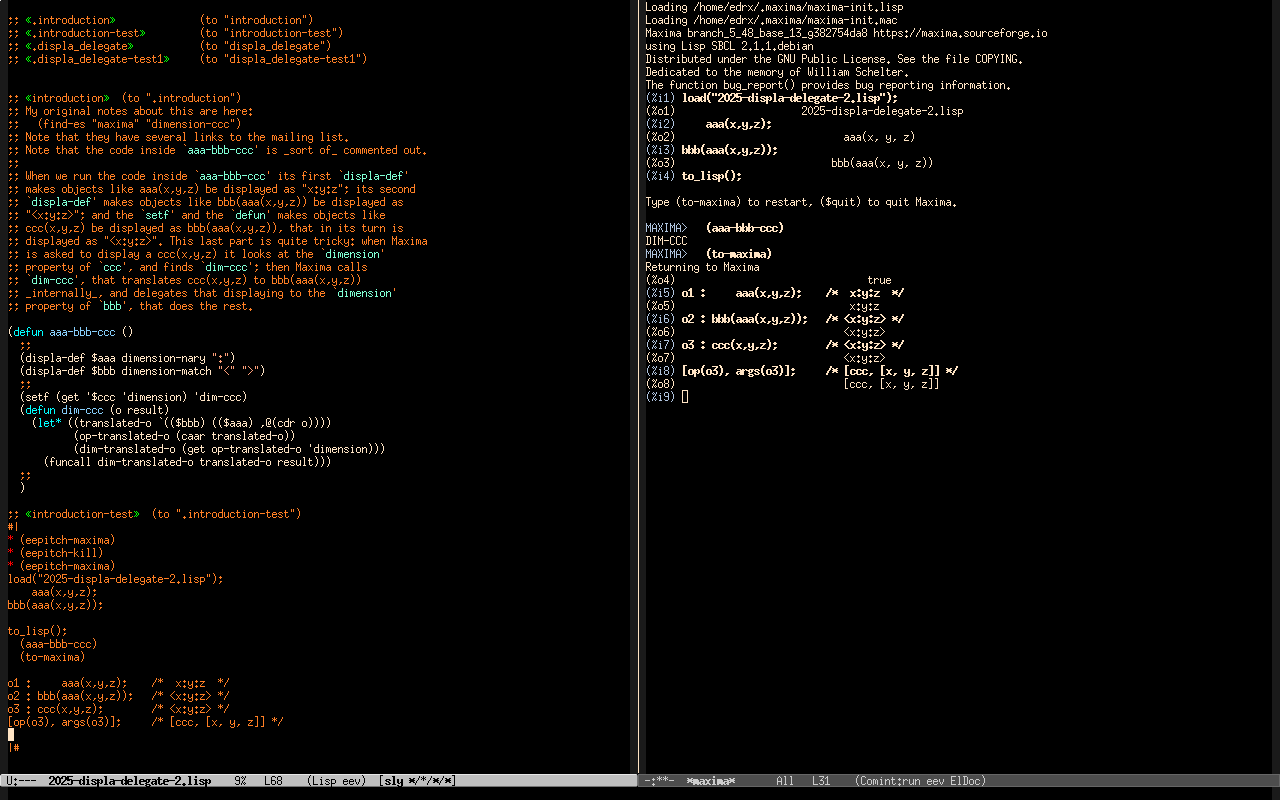Screen dimensions: 1280x800
Task: Toggle the U:--- status flags in left mode line
Action: (22, 781)
